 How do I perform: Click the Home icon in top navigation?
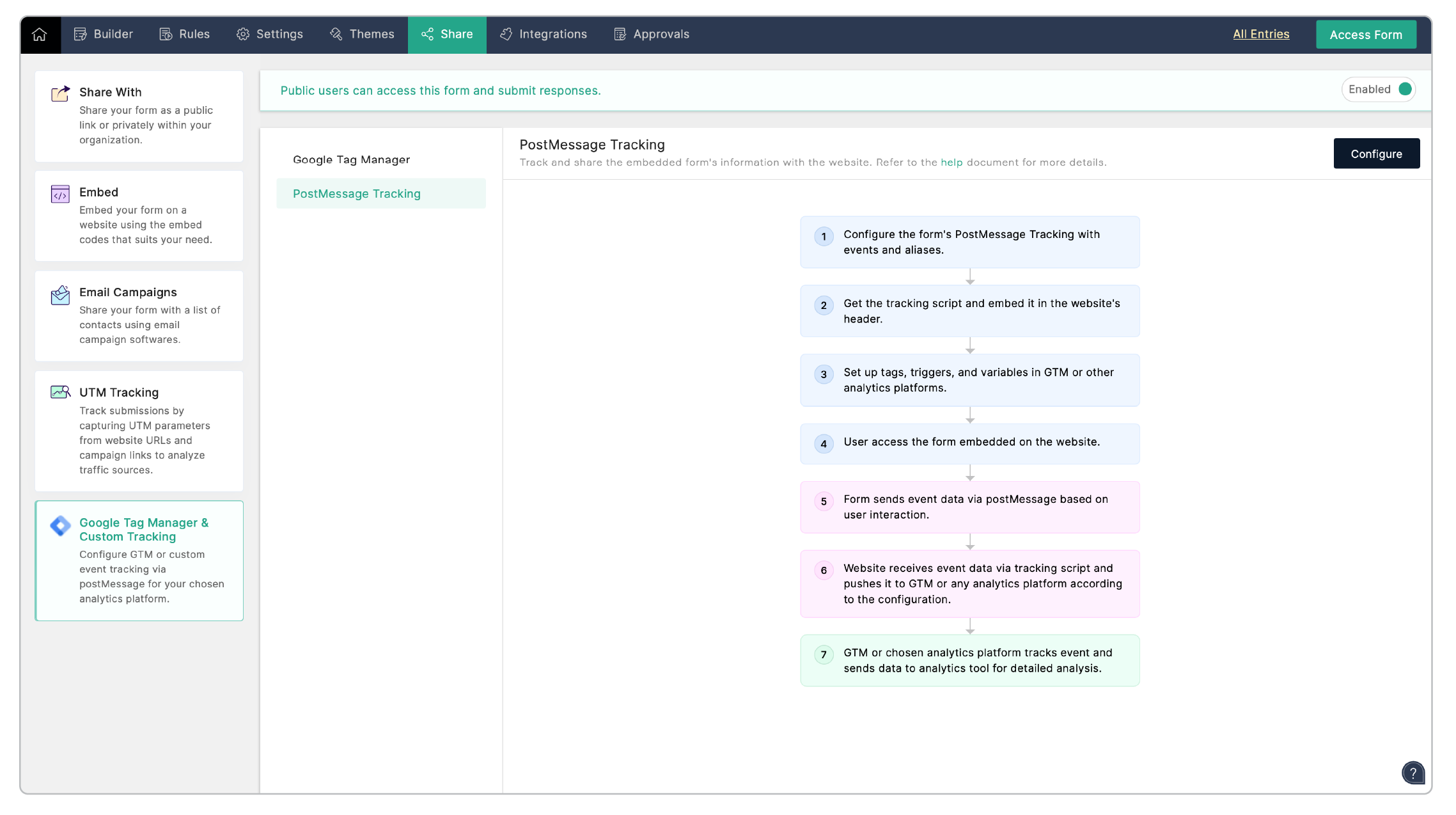(39, 34)
